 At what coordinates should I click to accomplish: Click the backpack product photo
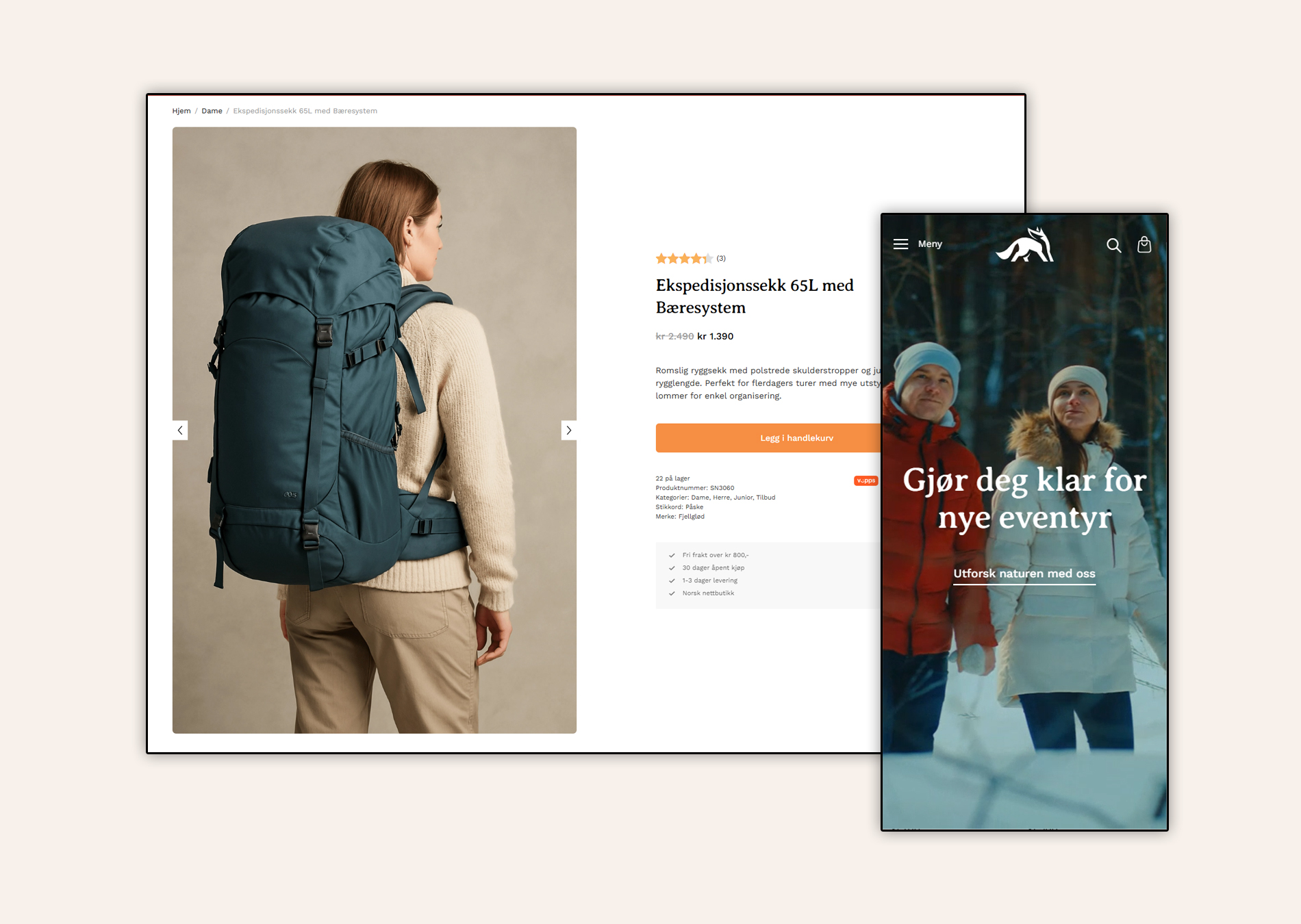pyautogui.click(x=375, y=430)
